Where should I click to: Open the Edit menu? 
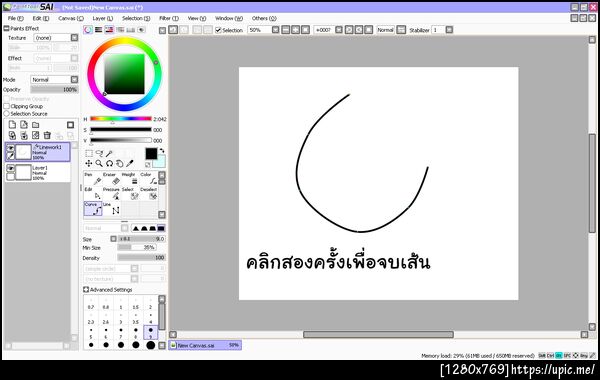41,18
